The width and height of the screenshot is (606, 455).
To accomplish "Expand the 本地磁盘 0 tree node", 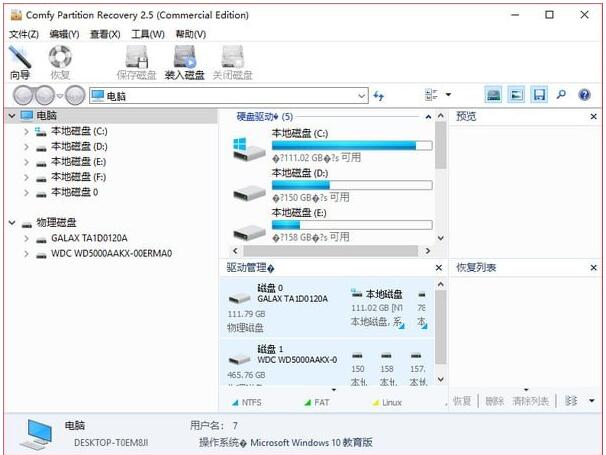I will tap(26, 193).
